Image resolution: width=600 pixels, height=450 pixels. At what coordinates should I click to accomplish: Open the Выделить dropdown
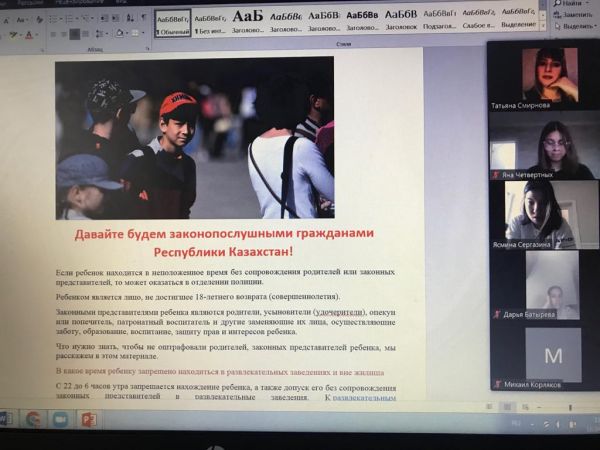click(x=578, y=26)
